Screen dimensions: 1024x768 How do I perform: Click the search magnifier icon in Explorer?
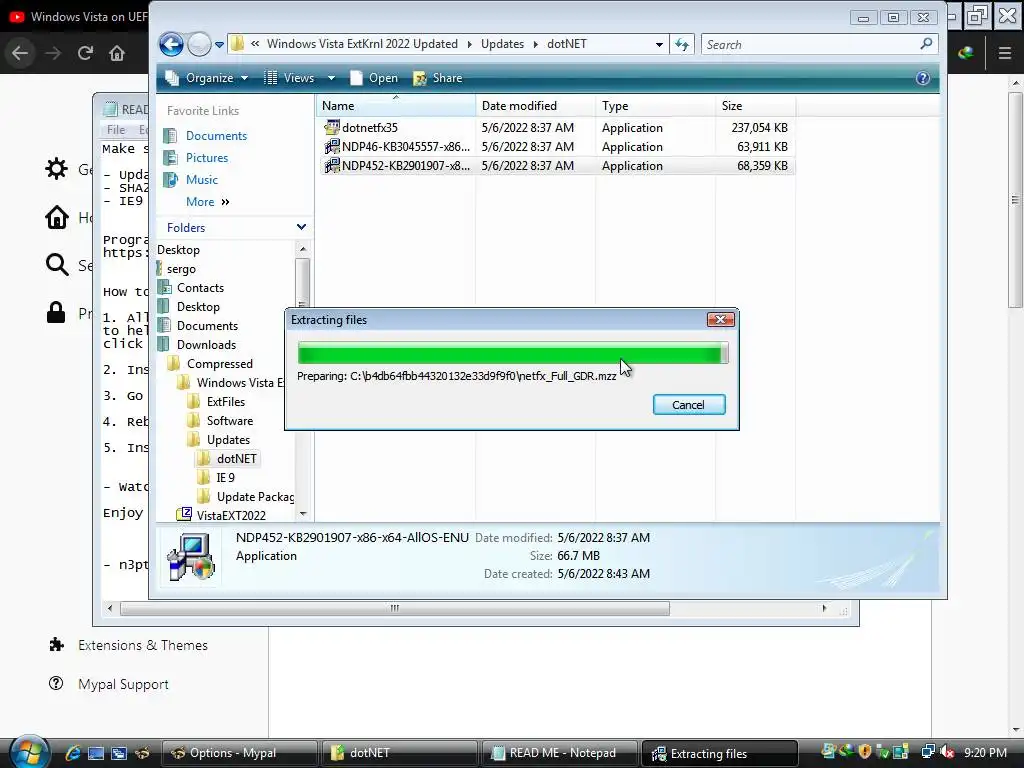coord(926,44)
